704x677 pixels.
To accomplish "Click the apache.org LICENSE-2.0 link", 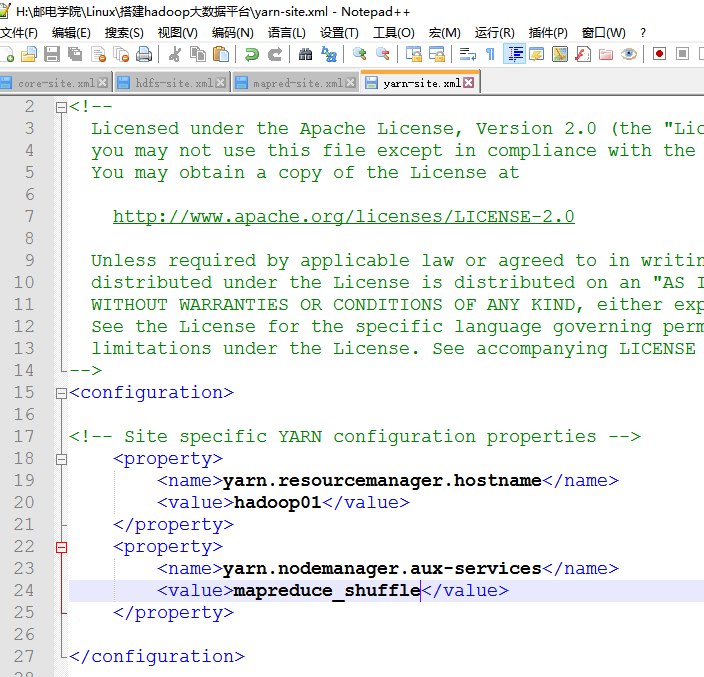I will pos(344,217).
